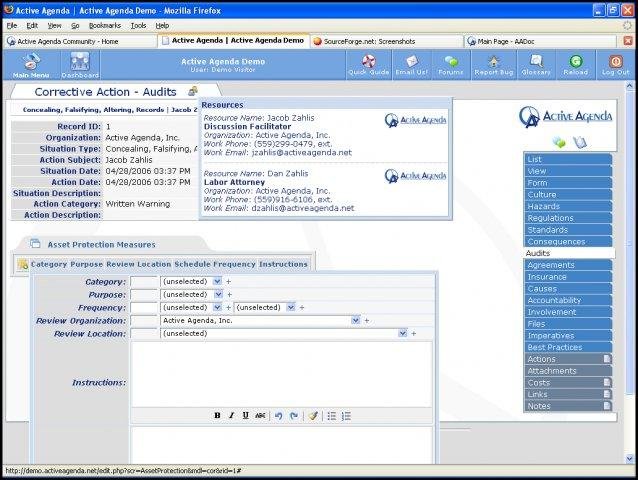This screenshot has height=480, width=638.
Task: Click the document icon on Actions row
Action: (x=607, y=358)
